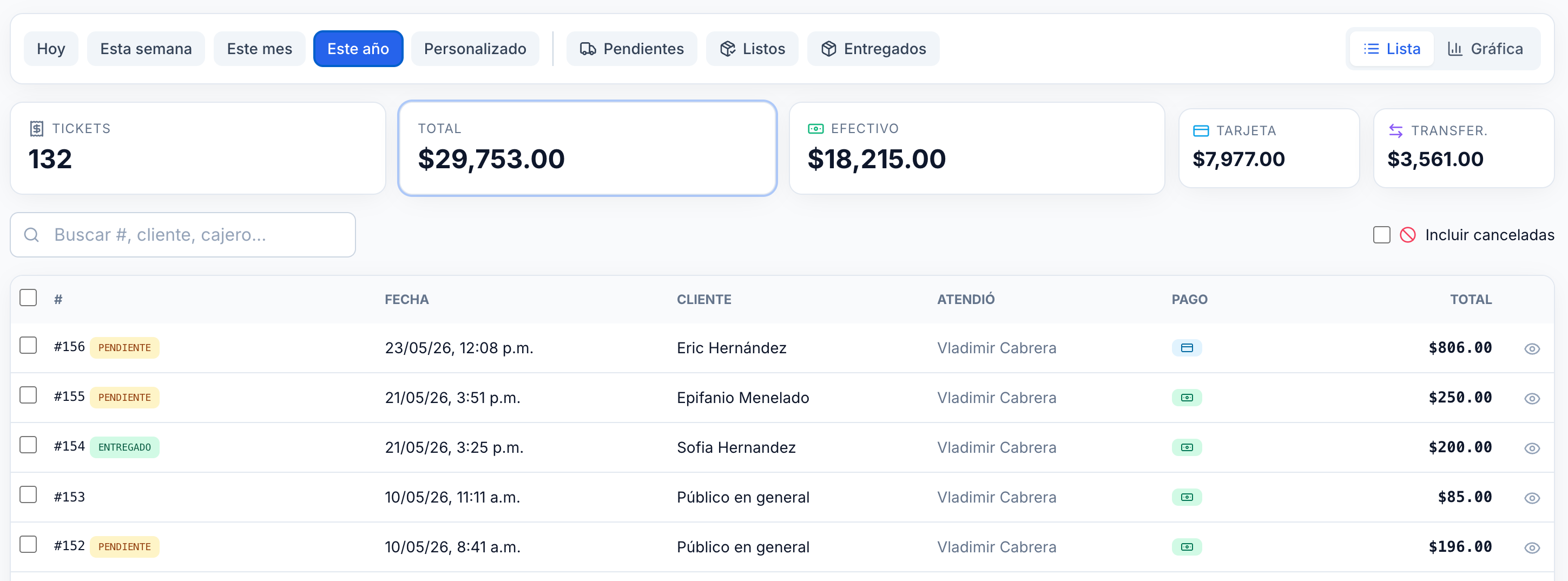Click the Tickets 132 card

pyautogui.click(x=198, y=148)
